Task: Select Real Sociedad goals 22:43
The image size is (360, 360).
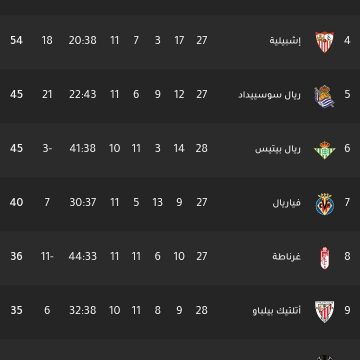Action: click(83, 94)
